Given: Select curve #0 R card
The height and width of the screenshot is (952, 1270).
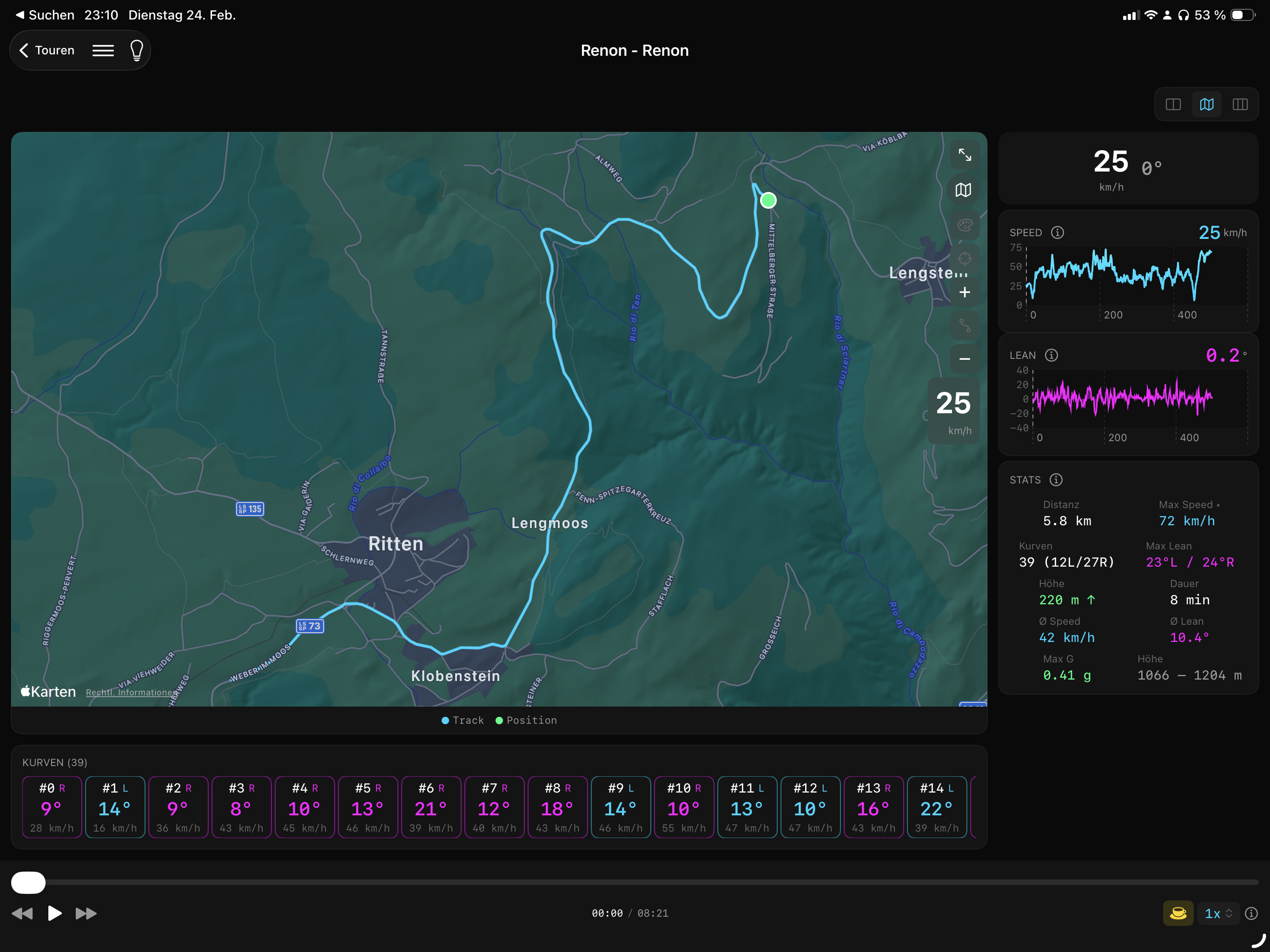Looking at the screenshot, I should click(52, 807).
